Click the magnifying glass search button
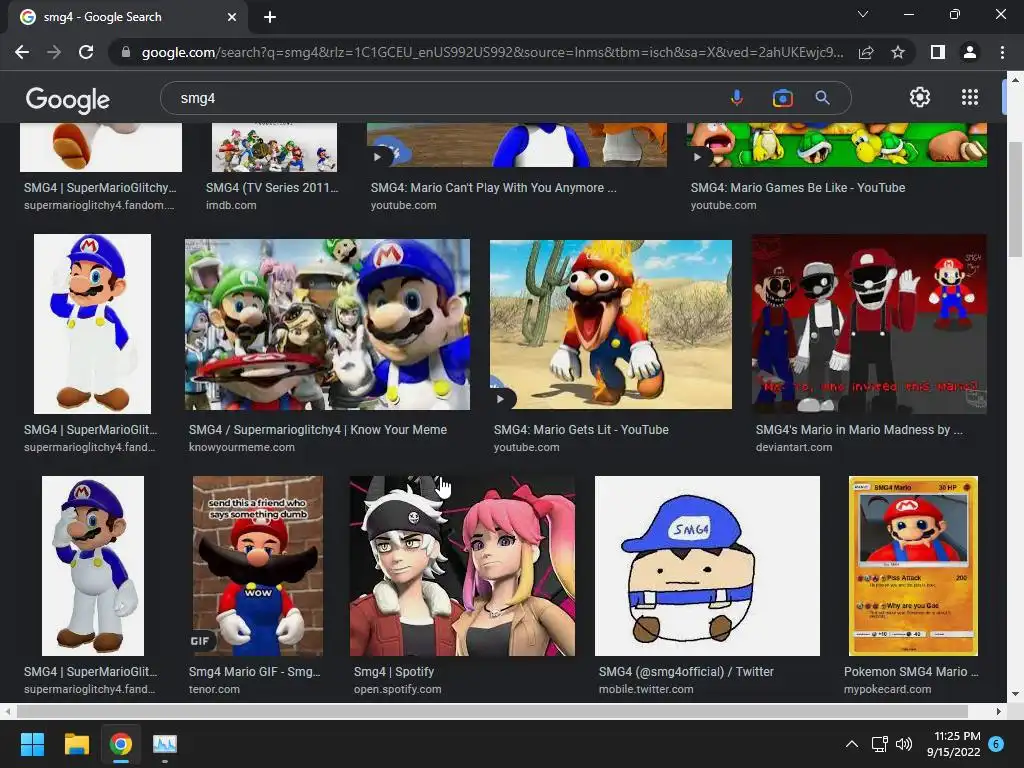The image size is (1024, 768). 822,98
